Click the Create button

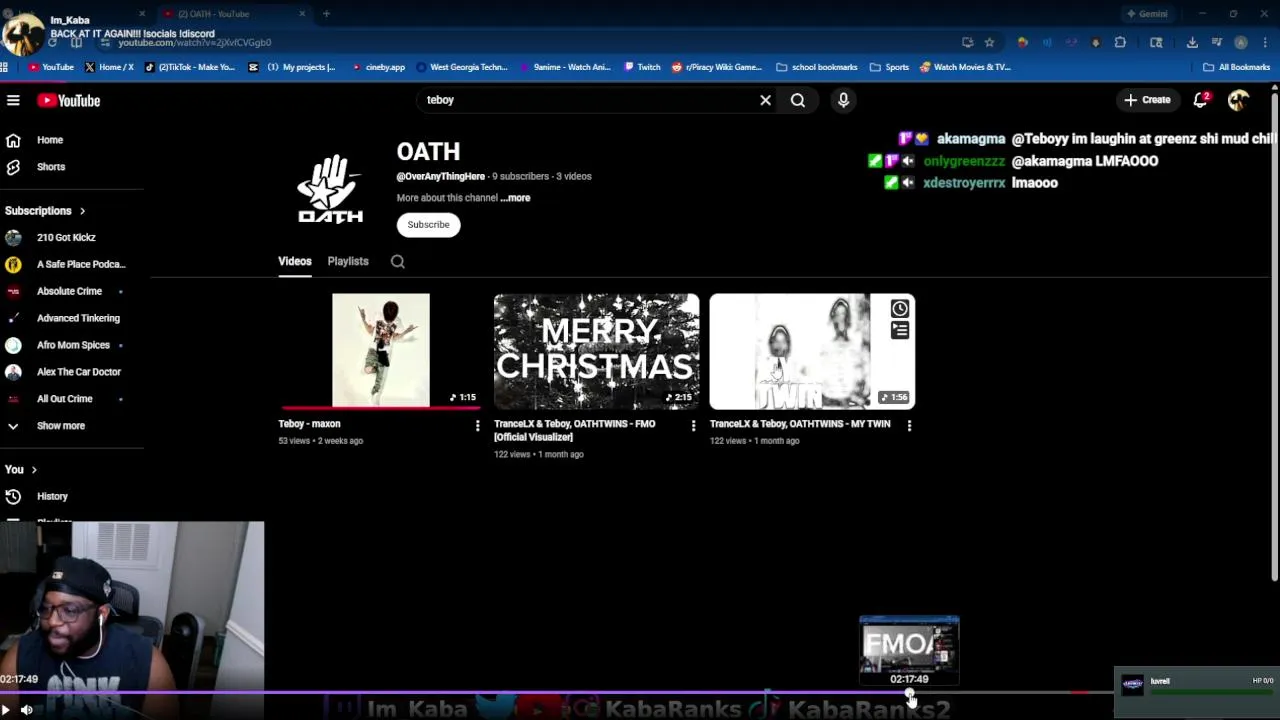tap(1147, 100)
